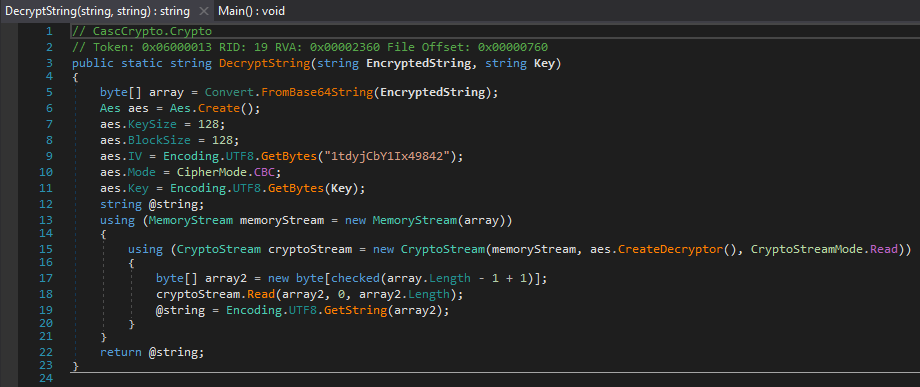Click CryptoStreamMode.Read on line 15
This screenshot has height=387, width=920.
(824, 249)
